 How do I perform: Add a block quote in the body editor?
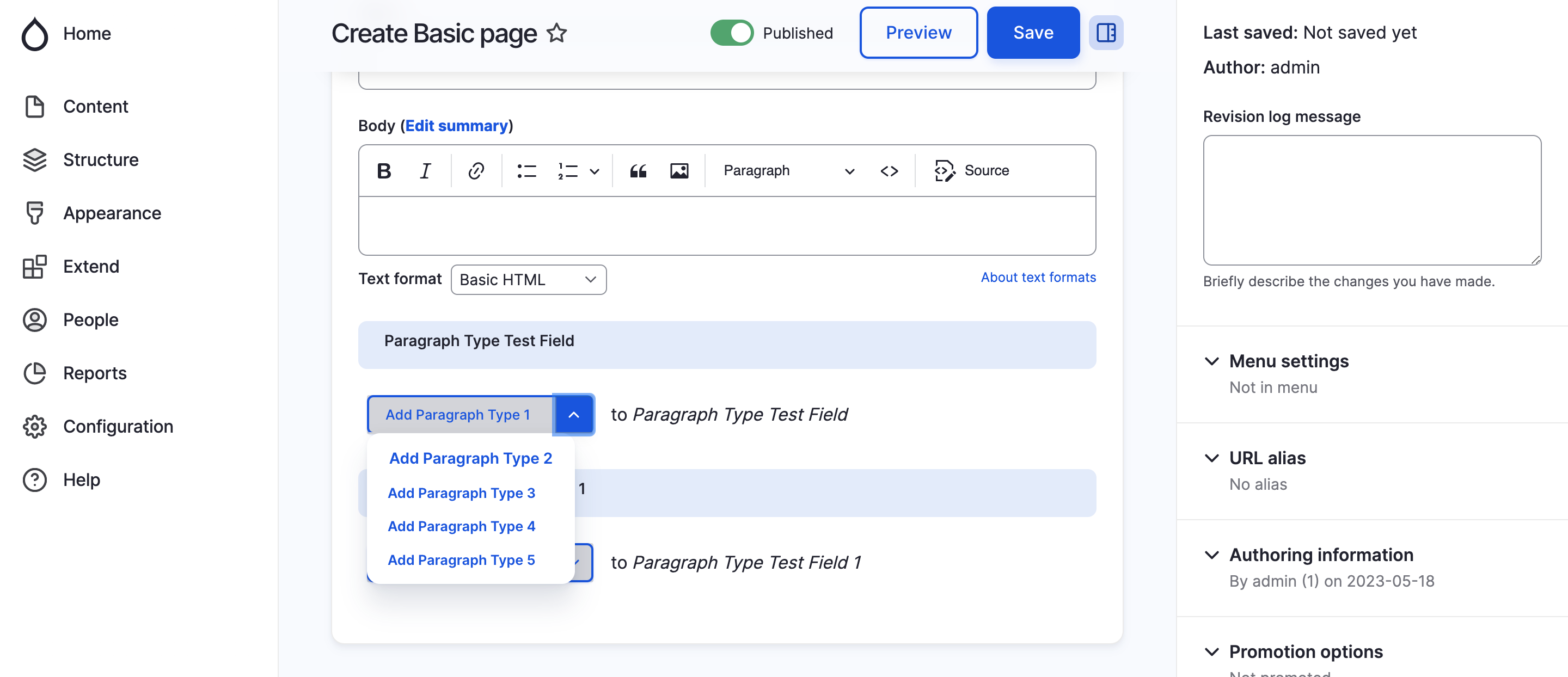click(638, 170)
